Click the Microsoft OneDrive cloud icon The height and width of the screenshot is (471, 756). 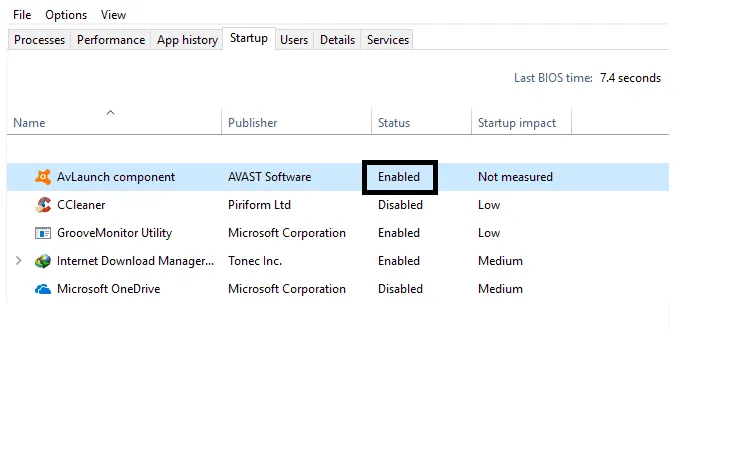pyautogui.click(x=43, y=289)
